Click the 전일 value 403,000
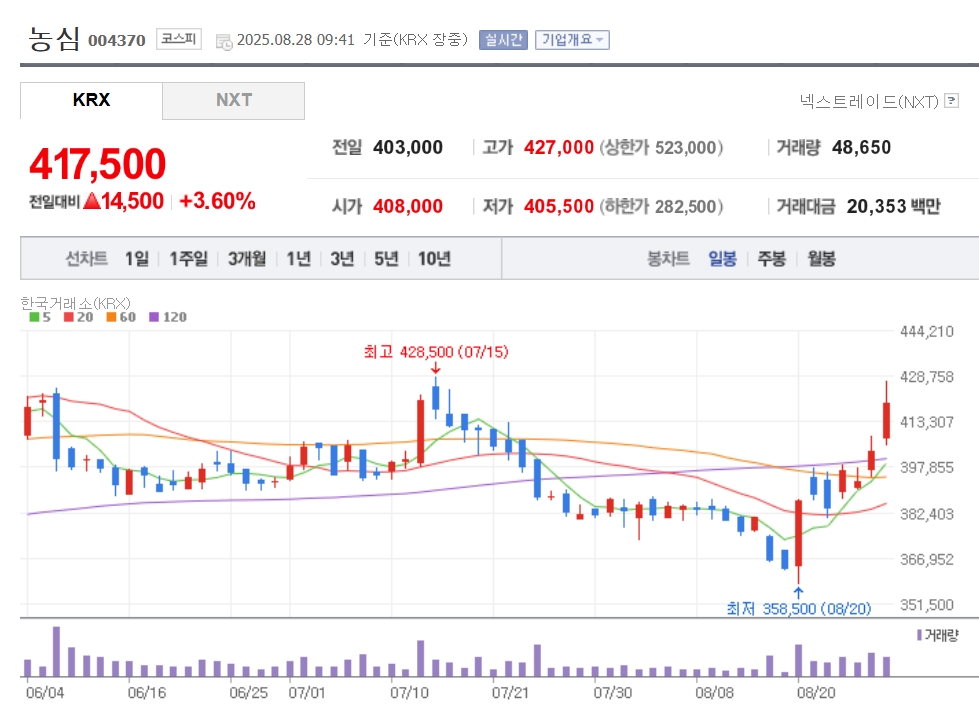Viewport: 979px width, 715px height. (x=408, y=147)
